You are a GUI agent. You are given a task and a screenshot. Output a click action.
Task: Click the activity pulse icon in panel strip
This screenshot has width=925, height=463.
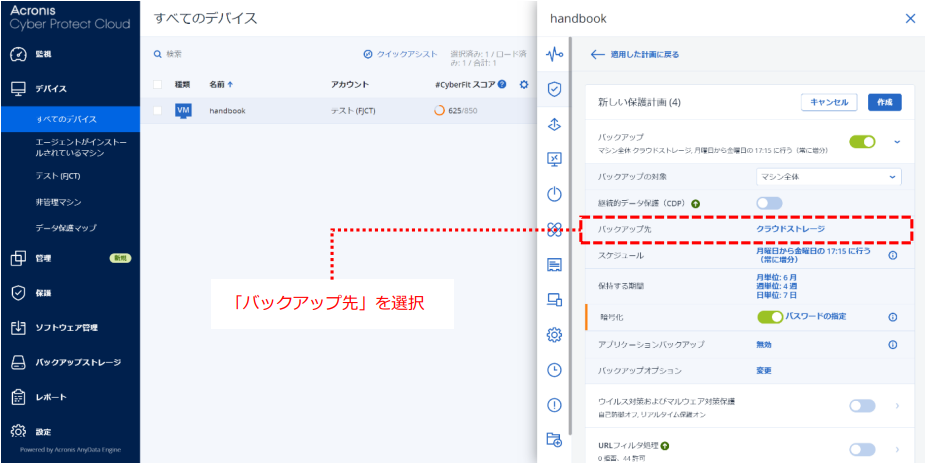point(554,54)
